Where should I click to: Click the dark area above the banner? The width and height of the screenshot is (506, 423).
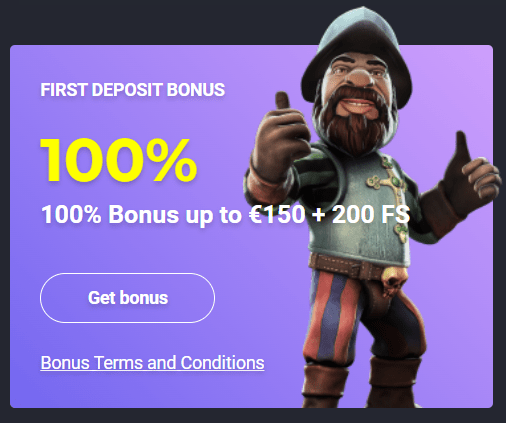(x=150, y=22)
